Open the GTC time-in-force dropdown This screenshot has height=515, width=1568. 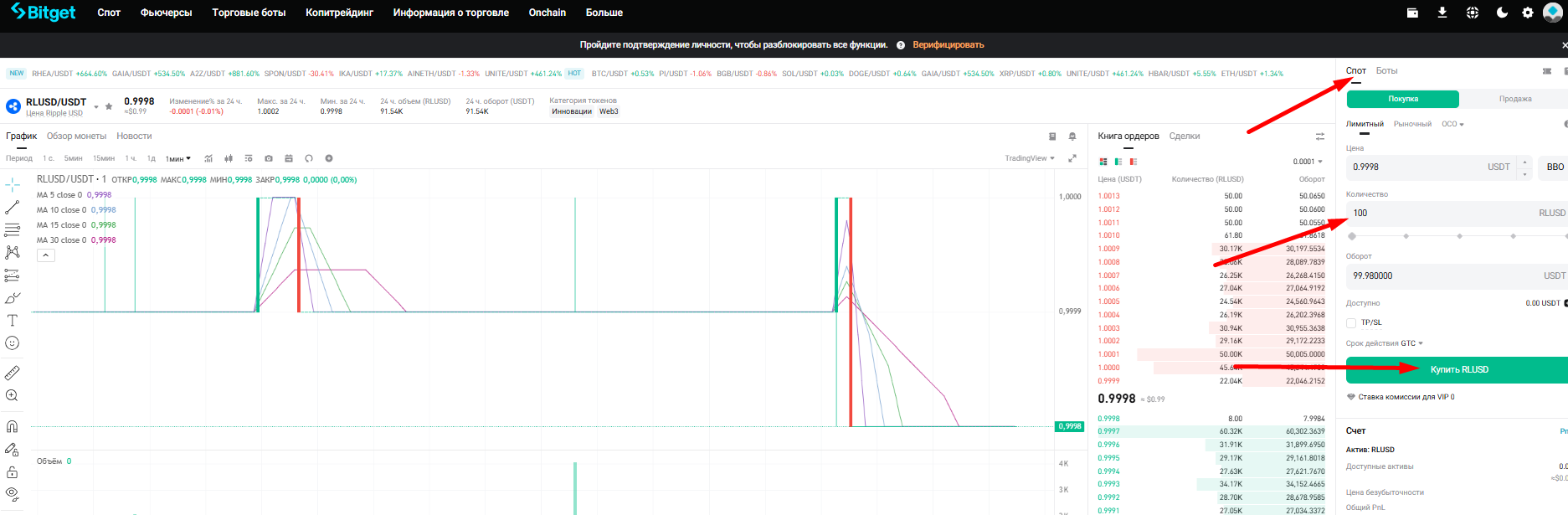point(1412,343)
